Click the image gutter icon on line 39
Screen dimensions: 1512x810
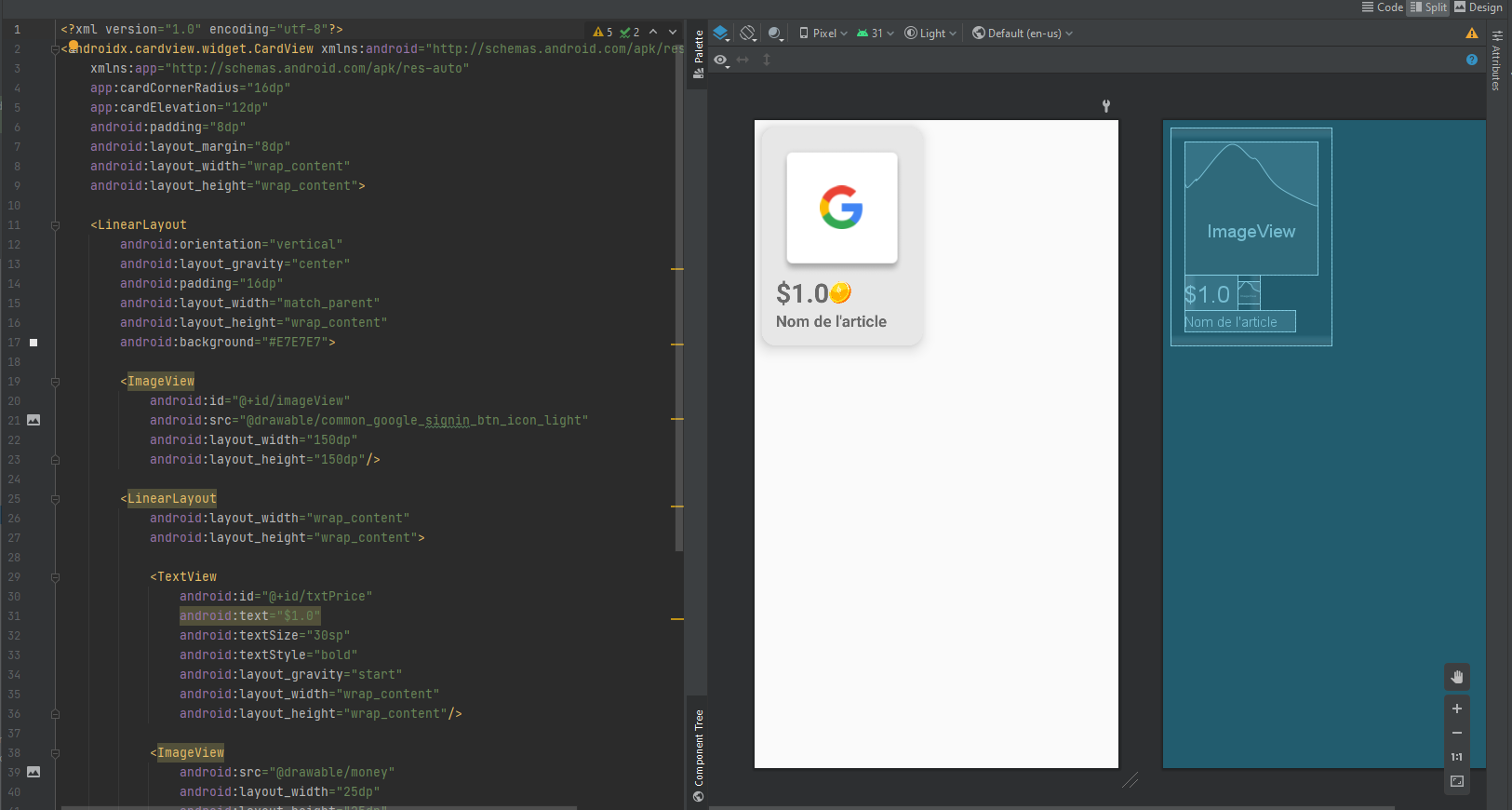pyautogui.click(x=33, y=772)
